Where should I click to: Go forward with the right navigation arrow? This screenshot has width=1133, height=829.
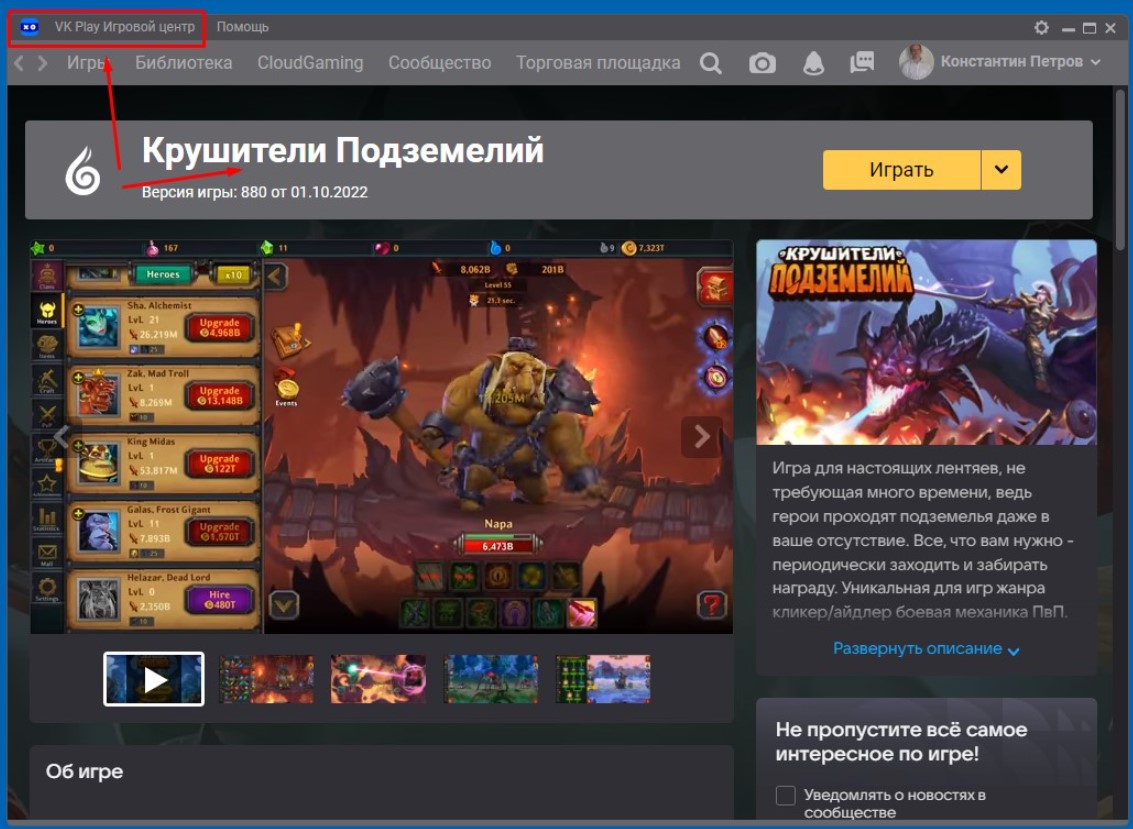pyautogui.click(x=42, y=63)
